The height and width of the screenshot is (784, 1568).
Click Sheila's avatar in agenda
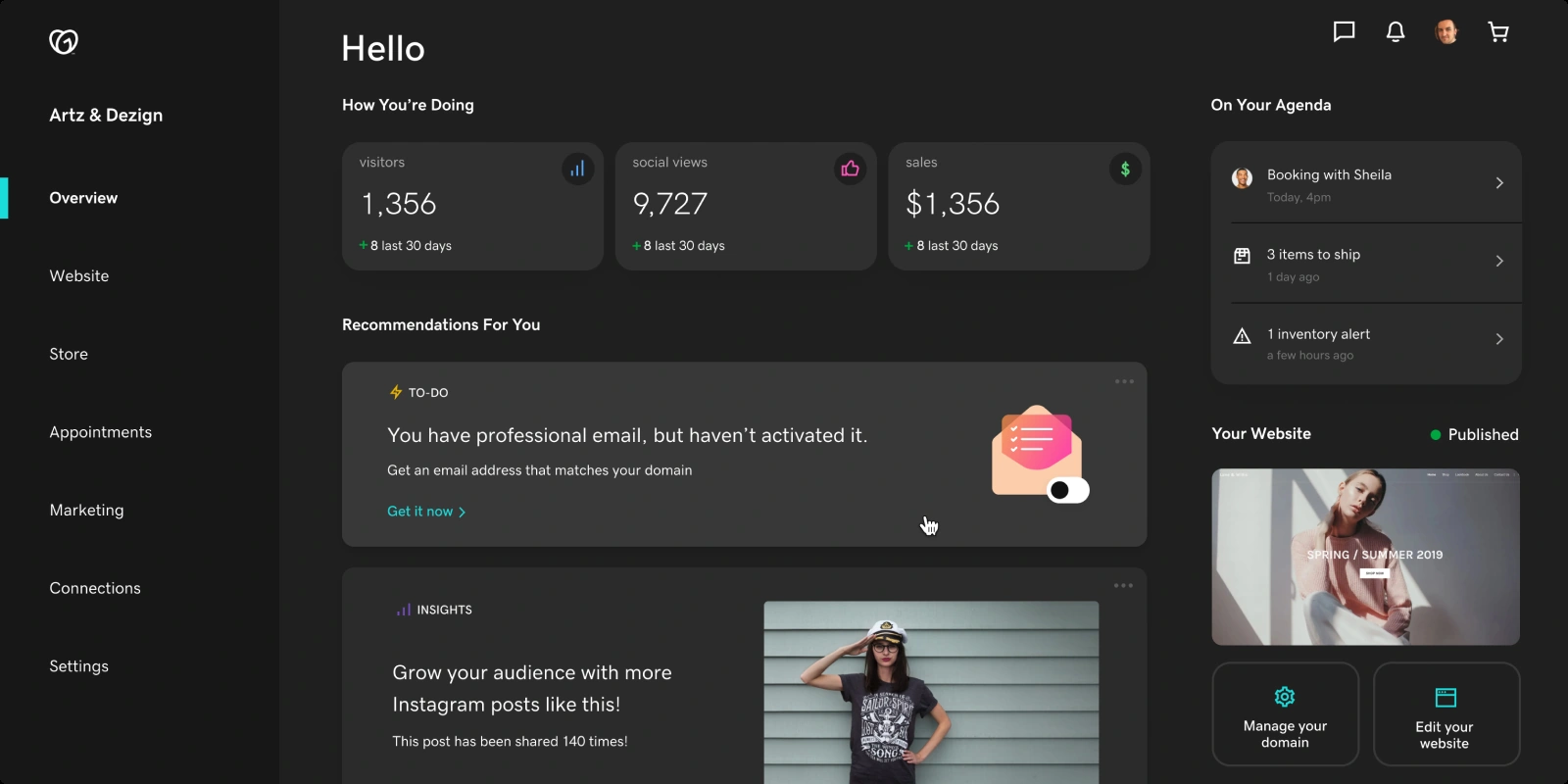pyautogui.click(x=1242, y=178)
